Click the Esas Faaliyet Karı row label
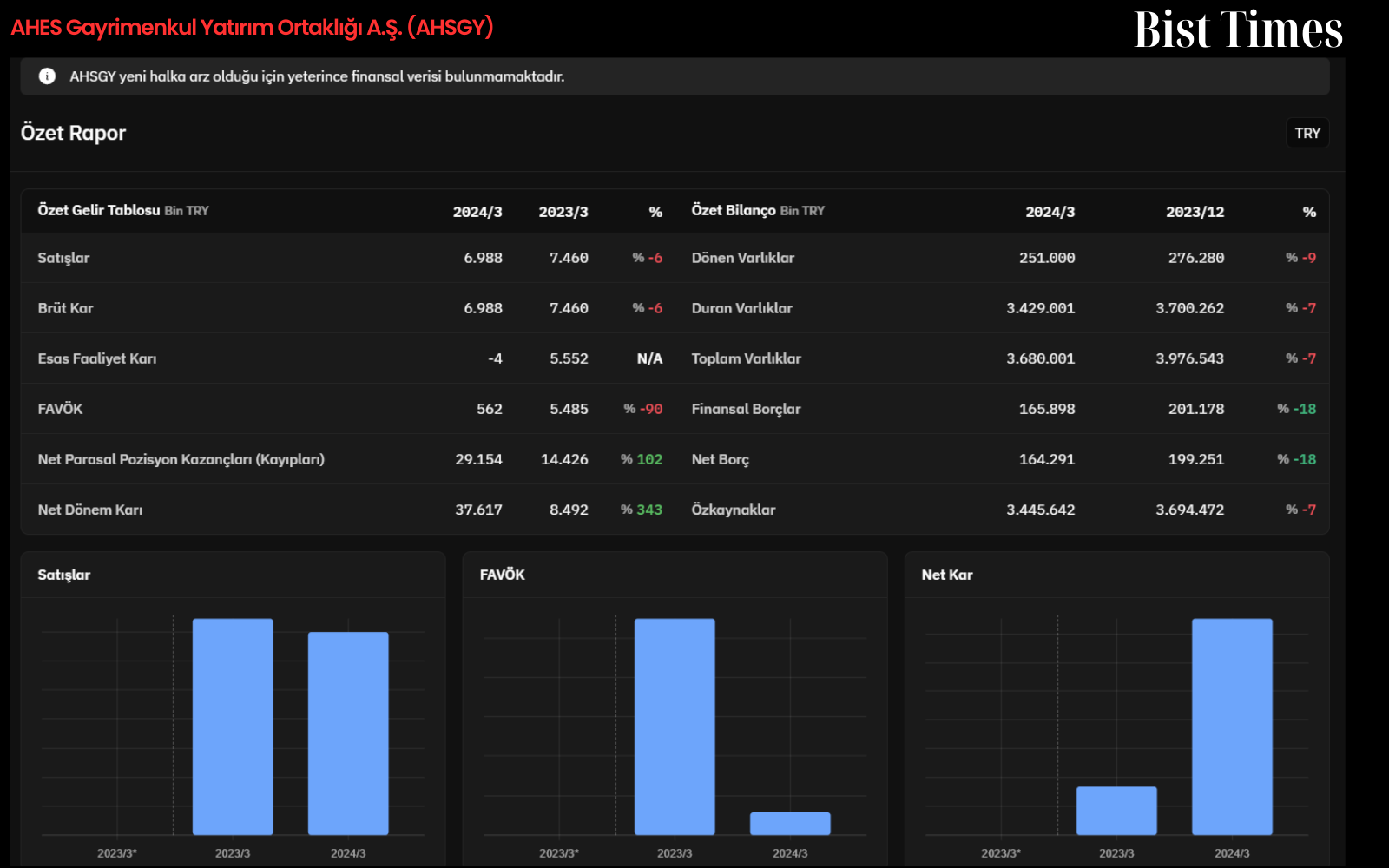 point(97,358)
